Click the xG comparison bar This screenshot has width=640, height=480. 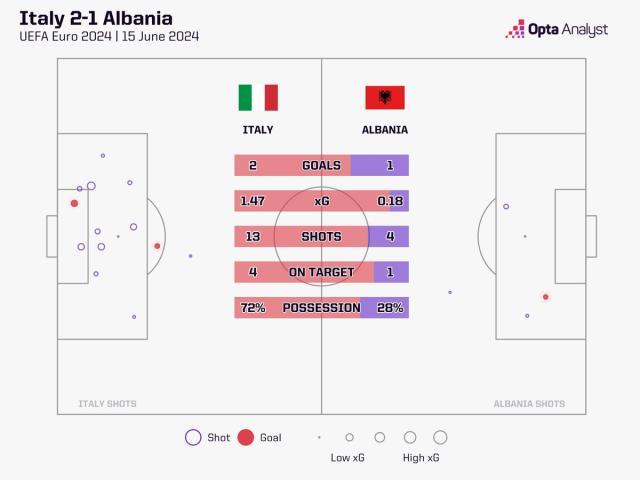[x=321, y=201]
